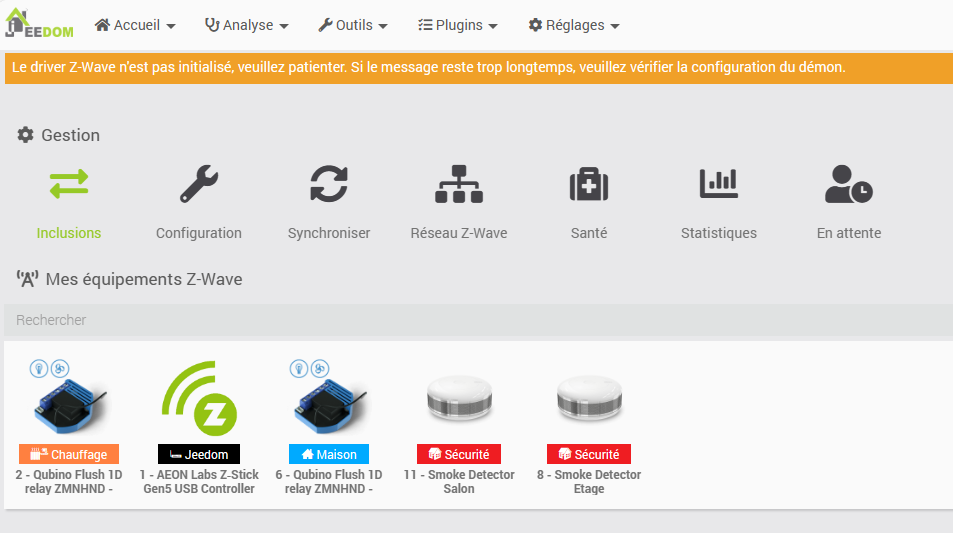Click the Jeedom black tag
This screenshot has height=533, width=953.
tap(199, 455)
